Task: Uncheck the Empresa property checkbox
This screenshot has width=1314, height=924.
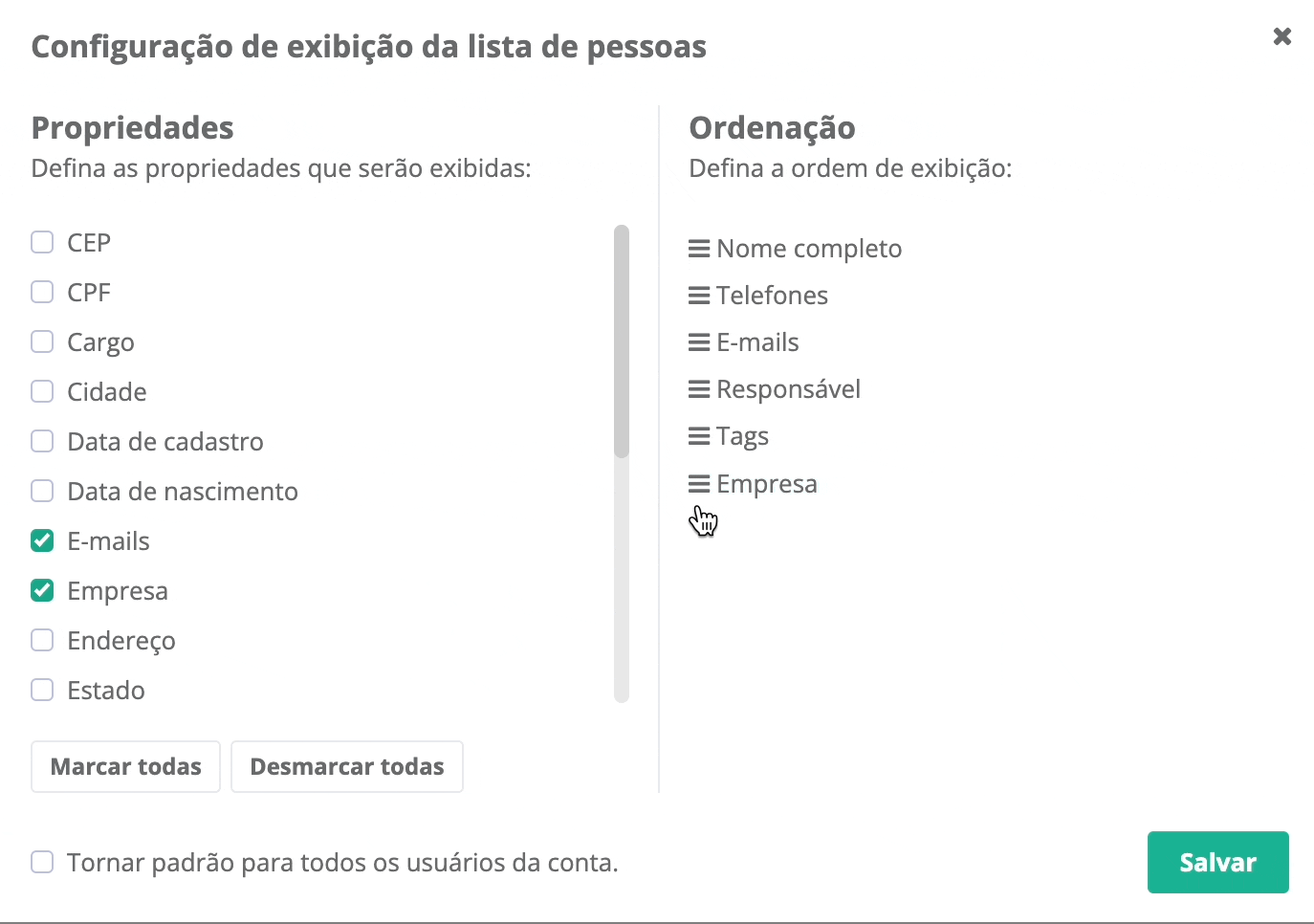Action: click(x=42, y=590)
